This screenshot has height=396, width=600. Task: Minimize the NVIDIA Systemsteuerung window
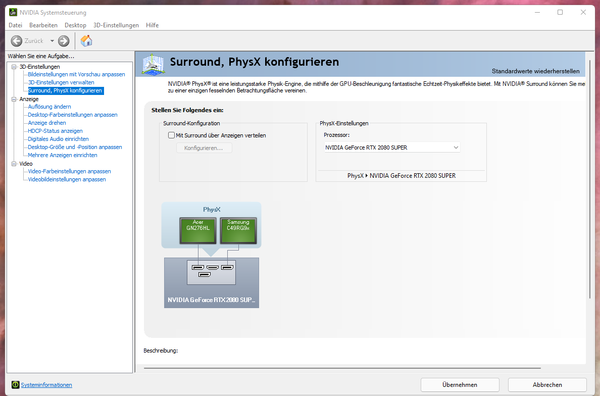coord(537,12)
